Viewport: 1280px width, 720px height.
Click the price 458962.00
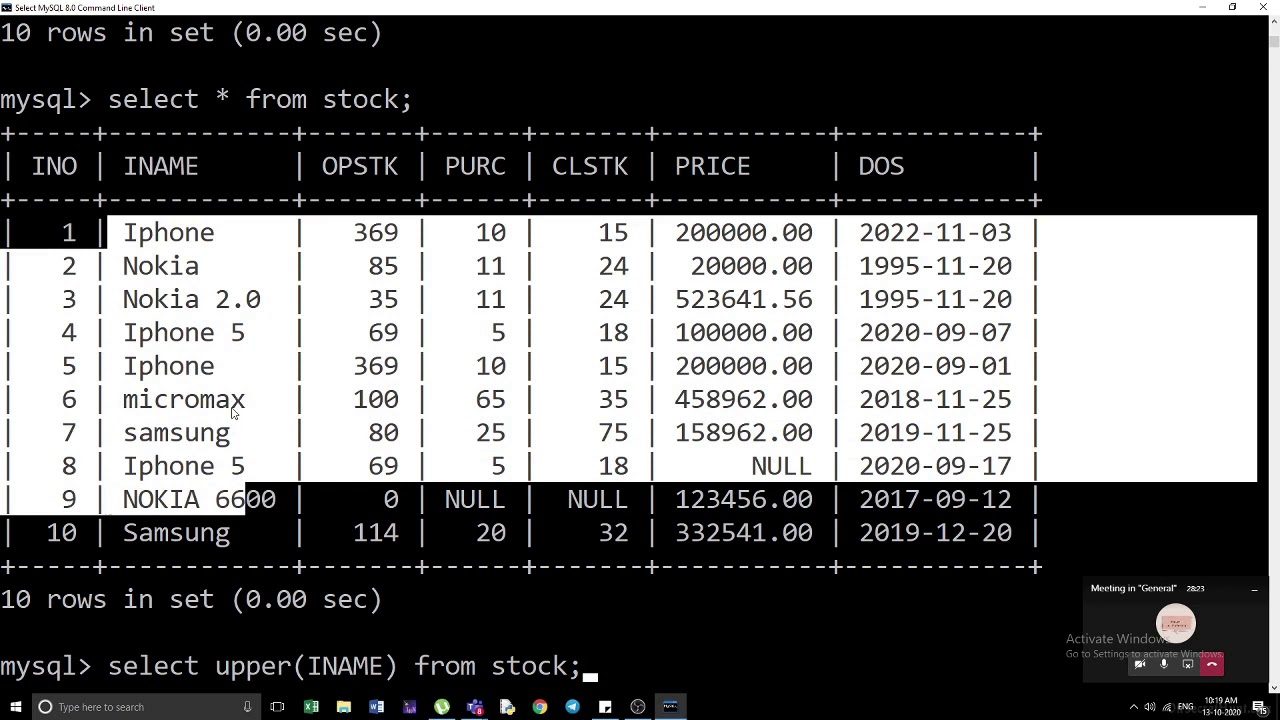743,399
